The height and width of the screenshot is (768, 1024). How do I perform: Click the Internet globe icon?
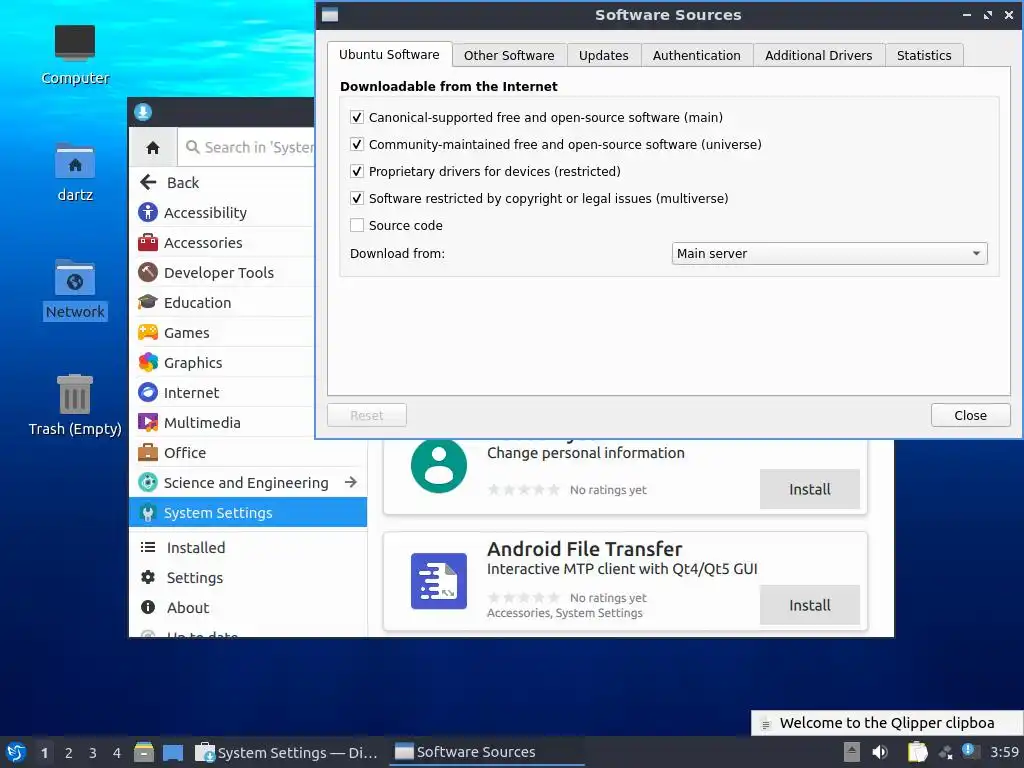[148, 392]
